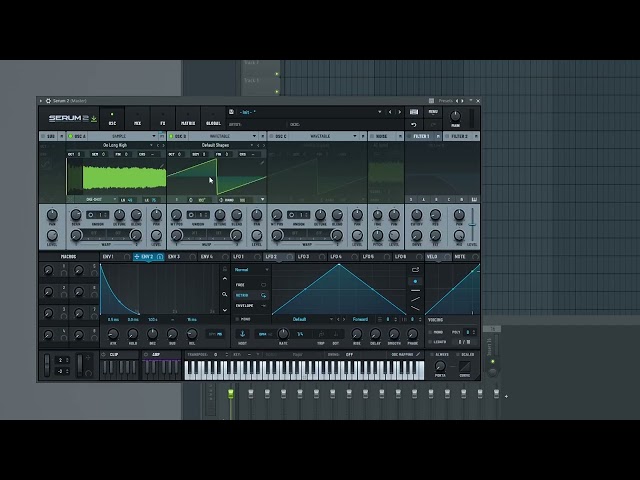This screenshot has height=480, width=640.
Task: Open the preset browser icon
Action: (414, 112)
